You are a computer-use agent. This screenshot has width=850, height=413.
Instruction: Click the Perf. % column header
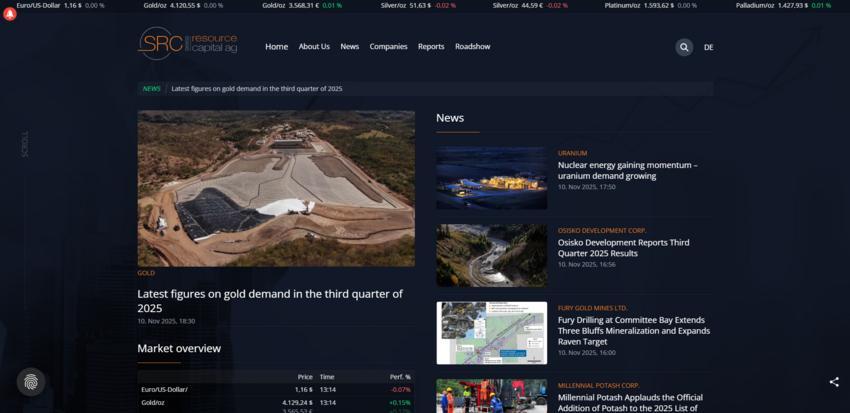(x=400, y=377)
